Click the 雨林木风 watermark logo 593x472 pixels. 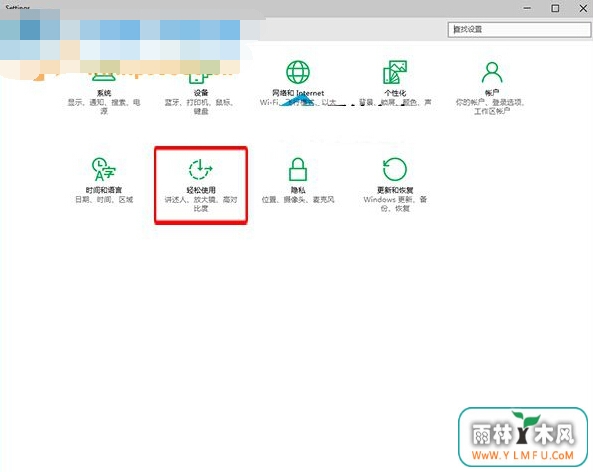(523, 437)
